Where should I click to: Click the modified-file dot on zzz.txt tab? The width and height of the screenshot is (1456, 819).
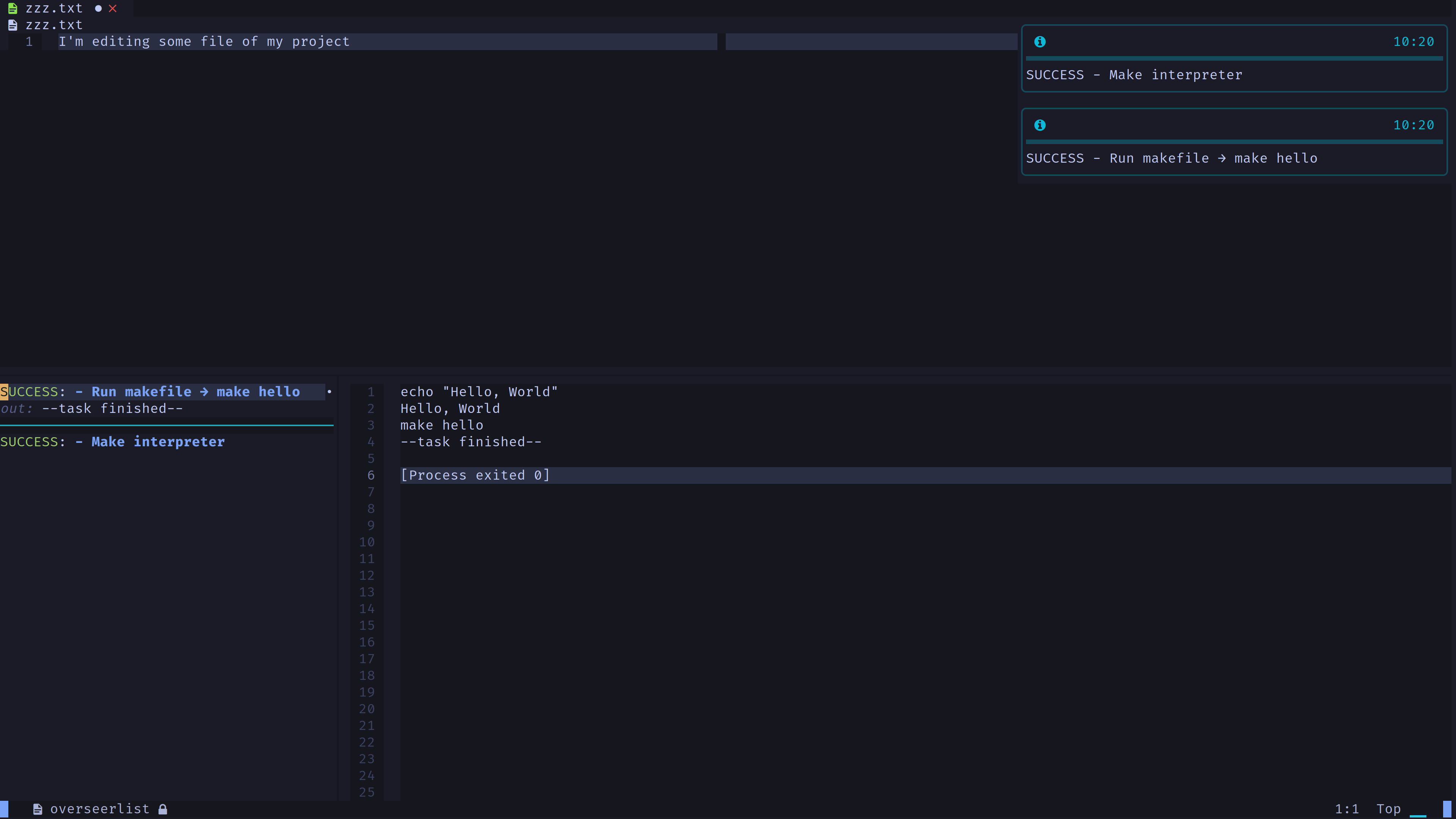pos(97,8)
